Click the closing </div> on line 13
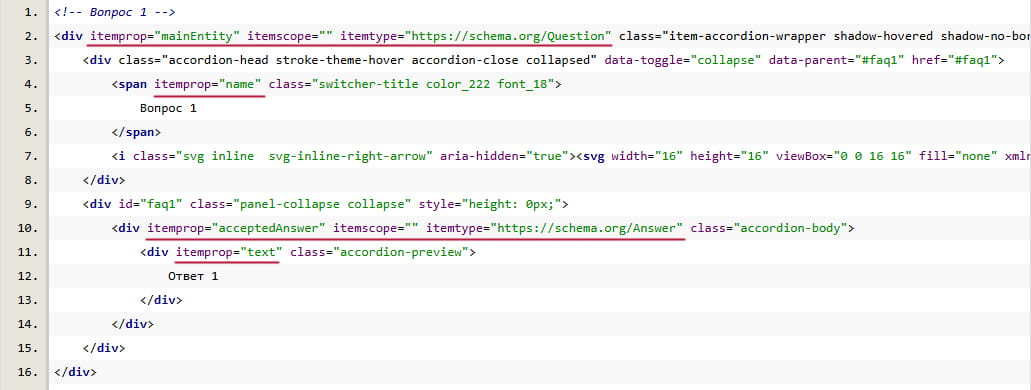 point(161,300)
